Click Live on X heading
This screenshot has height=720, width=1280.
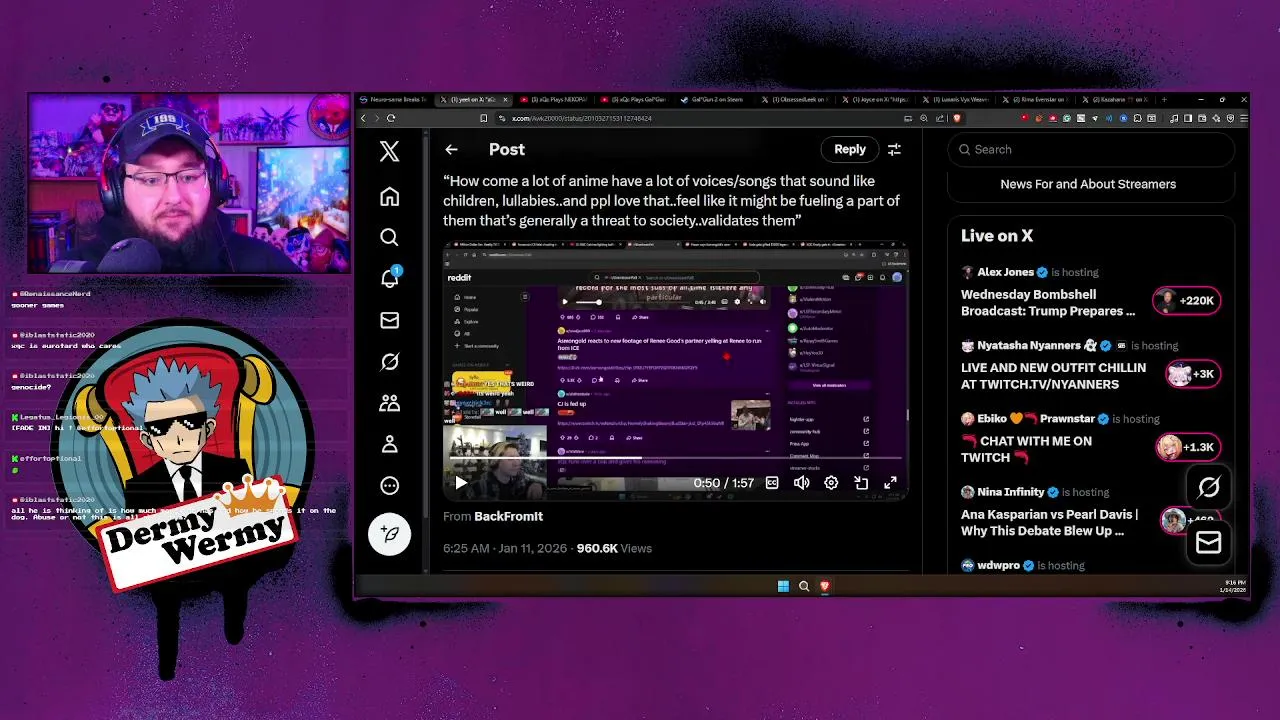(x=997, y=236)
